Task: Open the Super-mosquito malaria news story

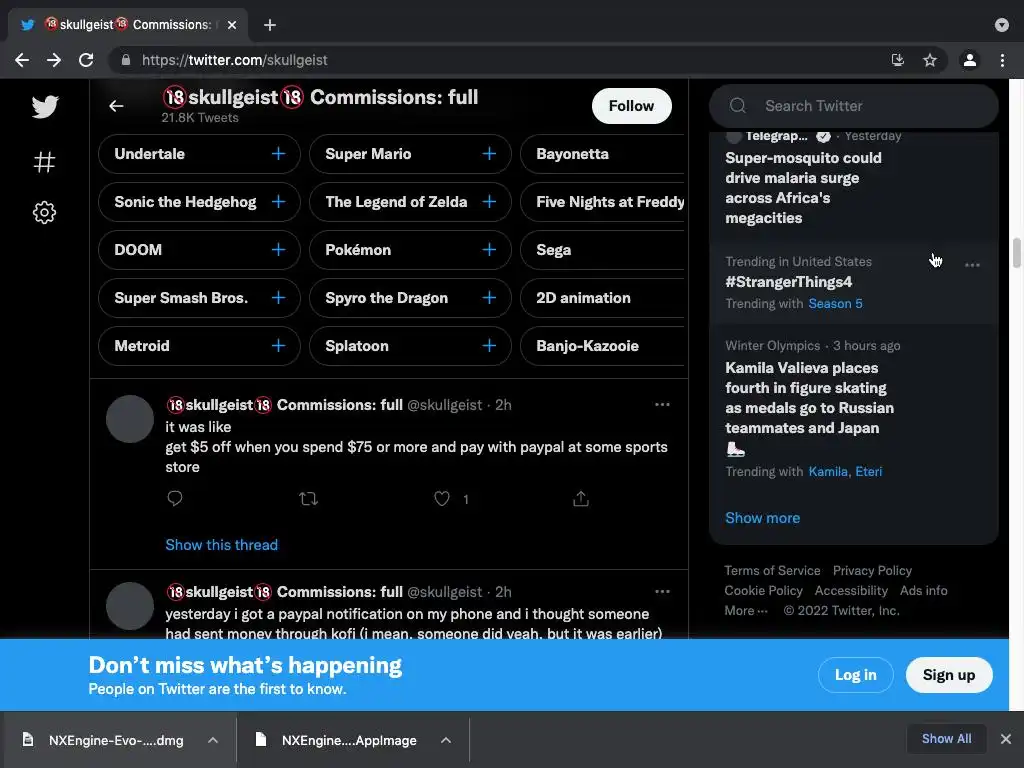Action: coord(803,188)
